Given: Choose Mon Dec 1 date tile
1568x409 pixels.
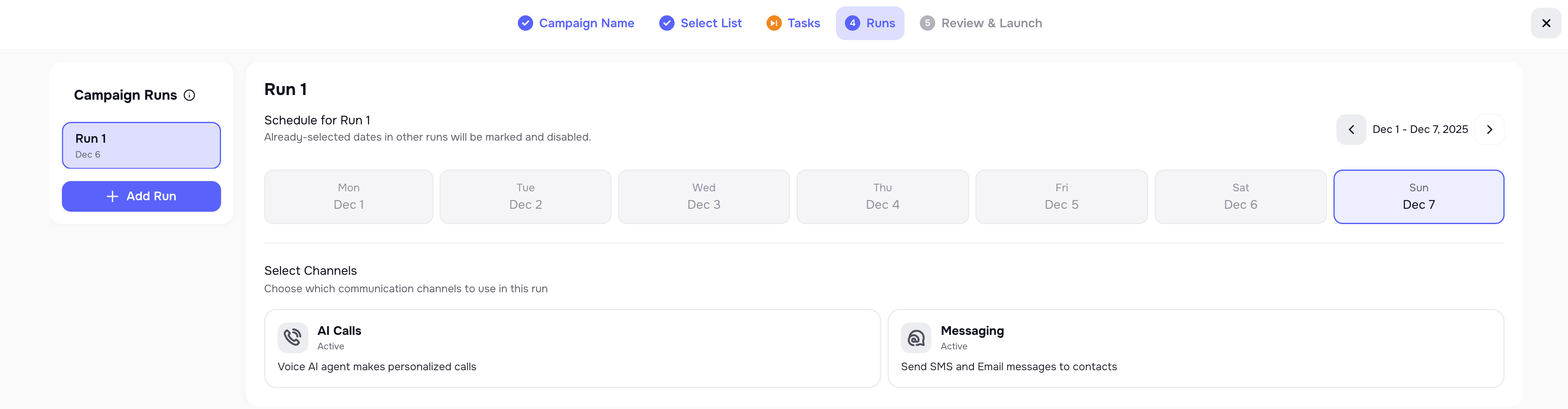Looking at the screenshot, I should (349, 196).
